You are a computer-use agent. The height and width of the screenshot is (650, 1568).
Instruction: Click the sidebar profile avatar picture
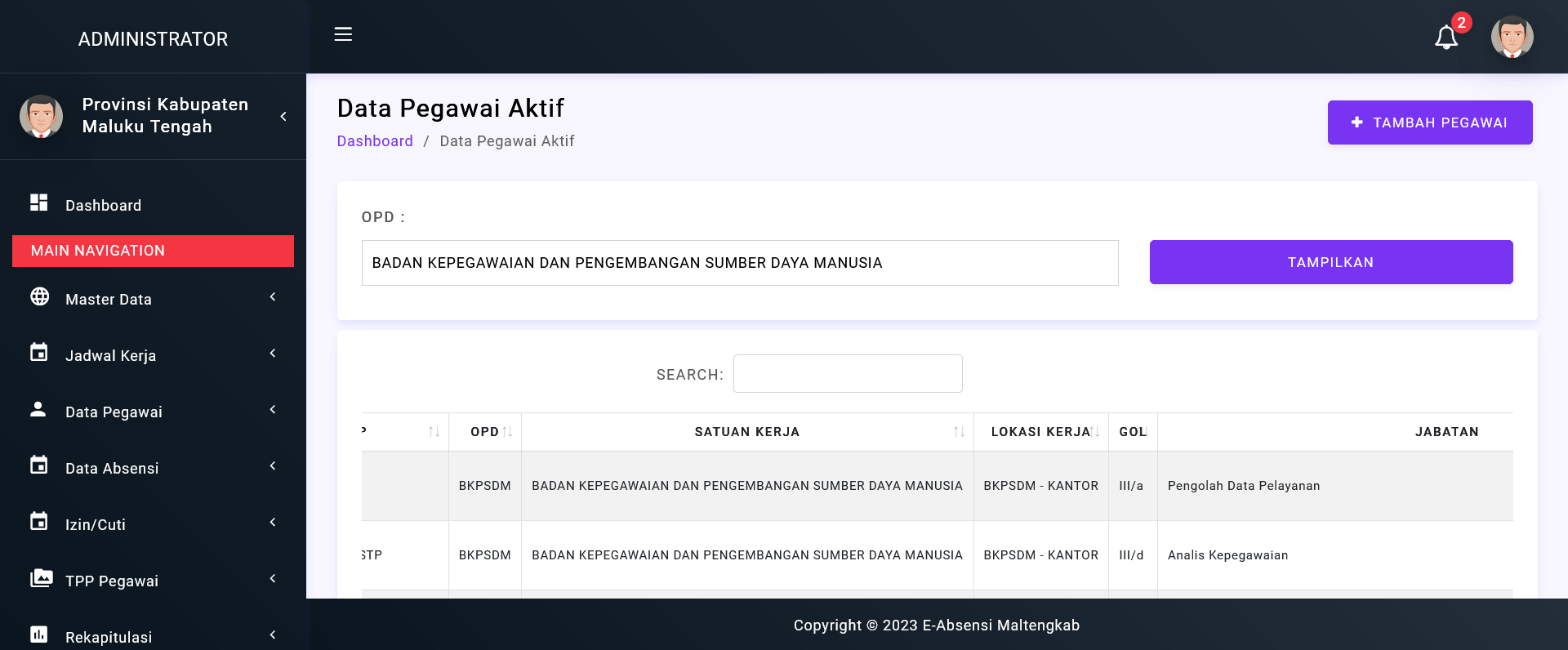pos(41,116)
